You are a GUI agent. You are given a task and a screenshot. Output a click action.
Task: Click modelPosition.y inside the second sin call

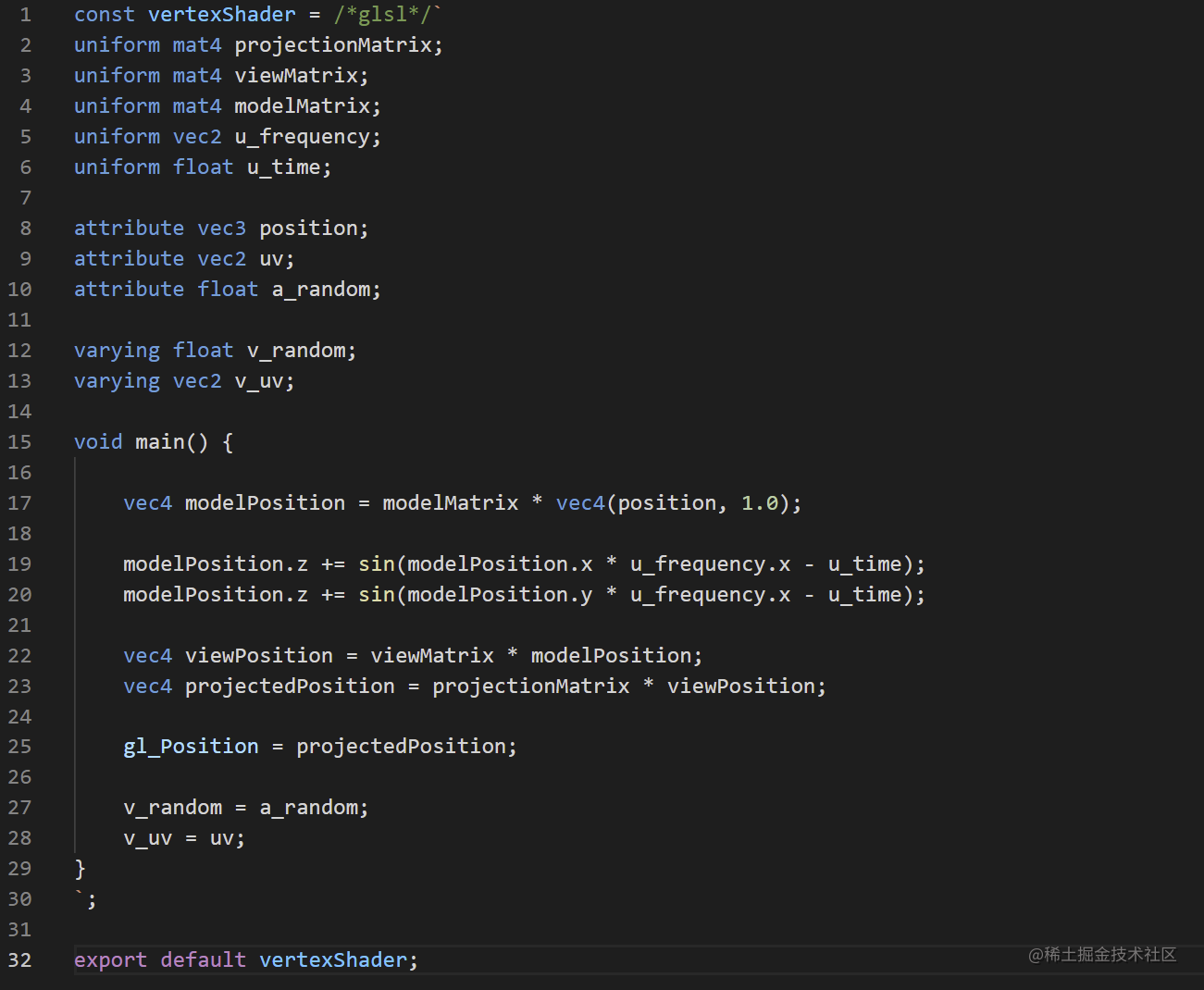[500, 595]
